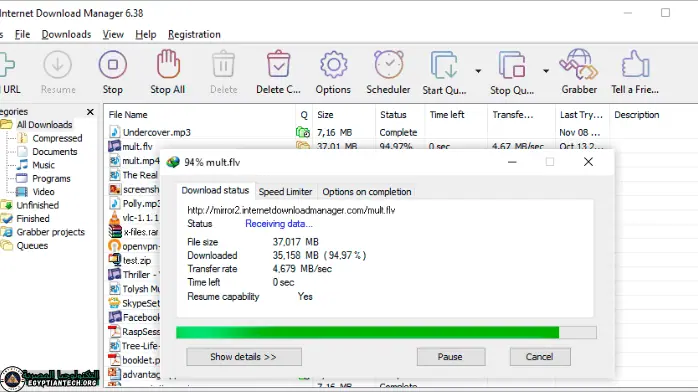Click the green download progress bar
Viewport: 698px width, 392px height.
tap(386, 332)
